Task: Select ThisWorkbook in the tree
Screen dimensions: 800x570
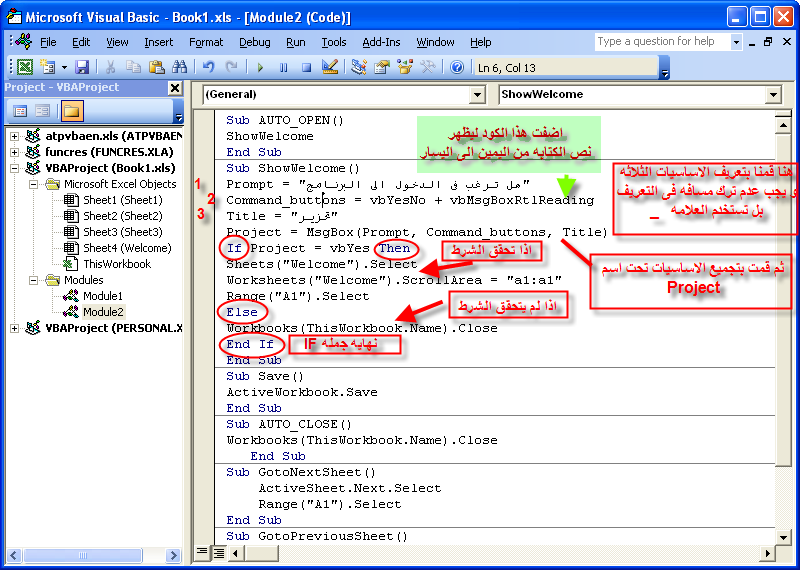Action: pos(117,264)
